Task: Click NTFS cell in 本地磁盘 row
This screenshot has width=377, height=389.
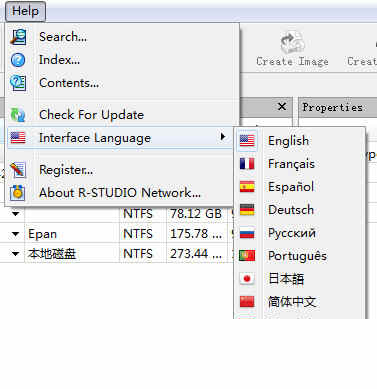Action: click(x=138, y=254)
